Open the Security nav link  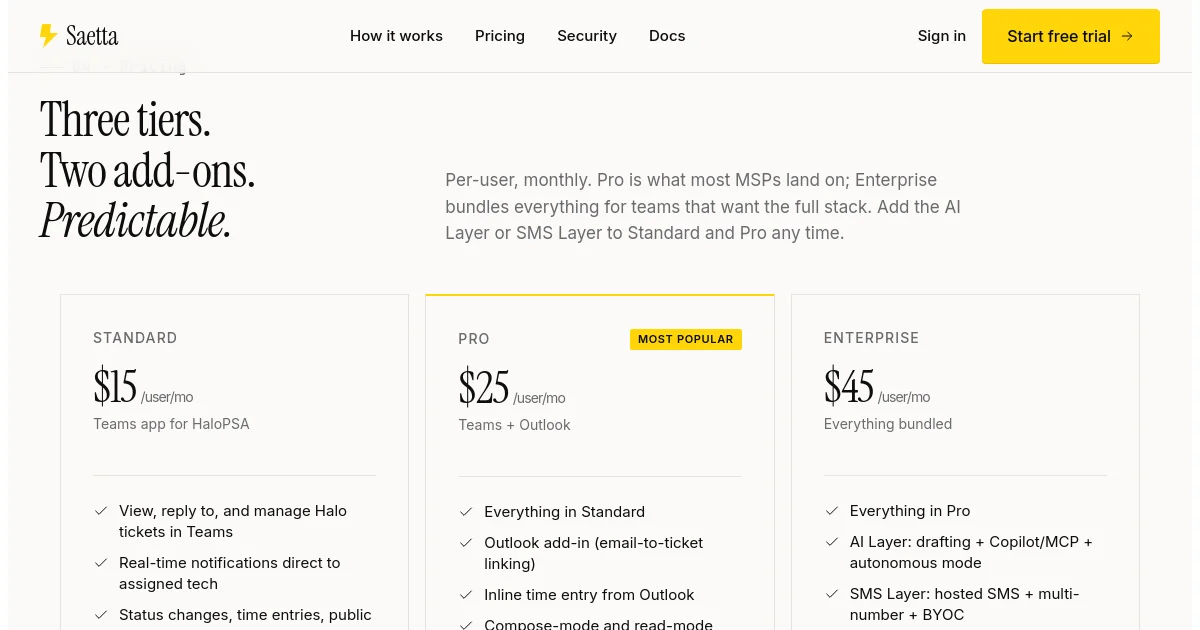coord(587,36)
